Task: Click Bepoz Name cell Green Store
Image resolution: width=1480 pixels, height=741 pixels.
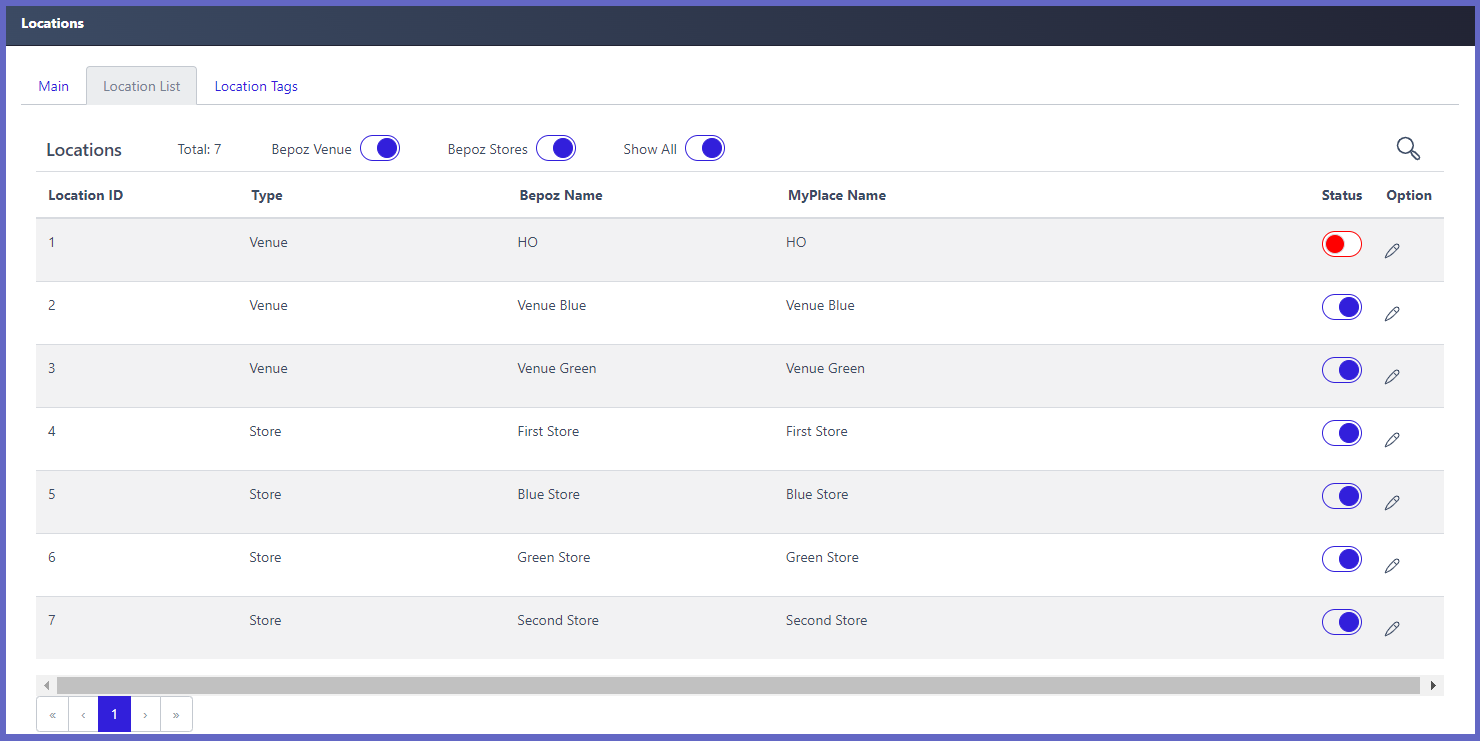Action: pos(554,557)
